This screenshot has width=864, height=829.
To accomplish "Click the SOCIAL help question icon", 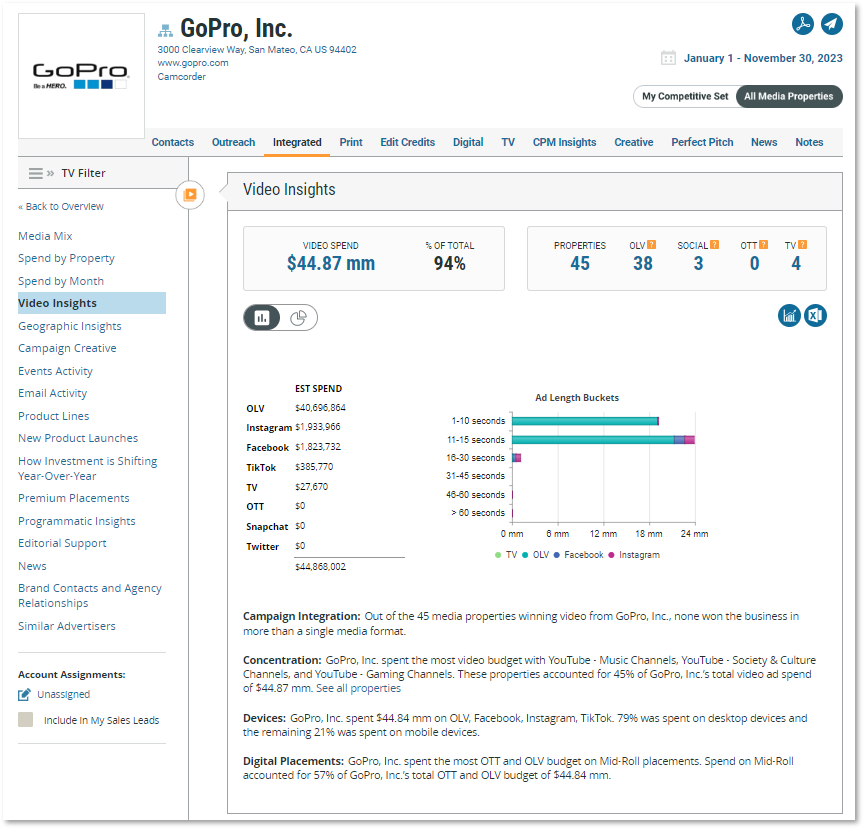I will 715,245.
